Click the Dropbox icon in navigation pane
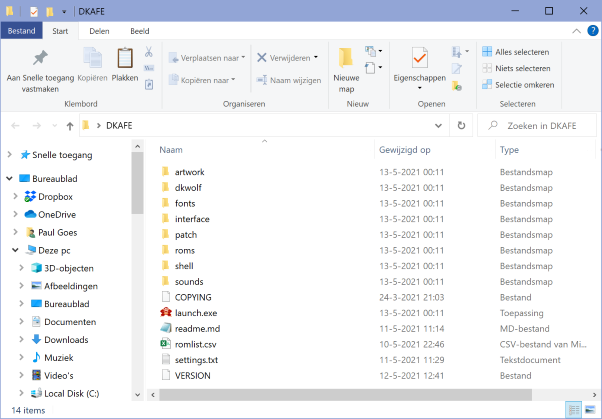This screenshot has width=602, height=419. pos(30,196)
